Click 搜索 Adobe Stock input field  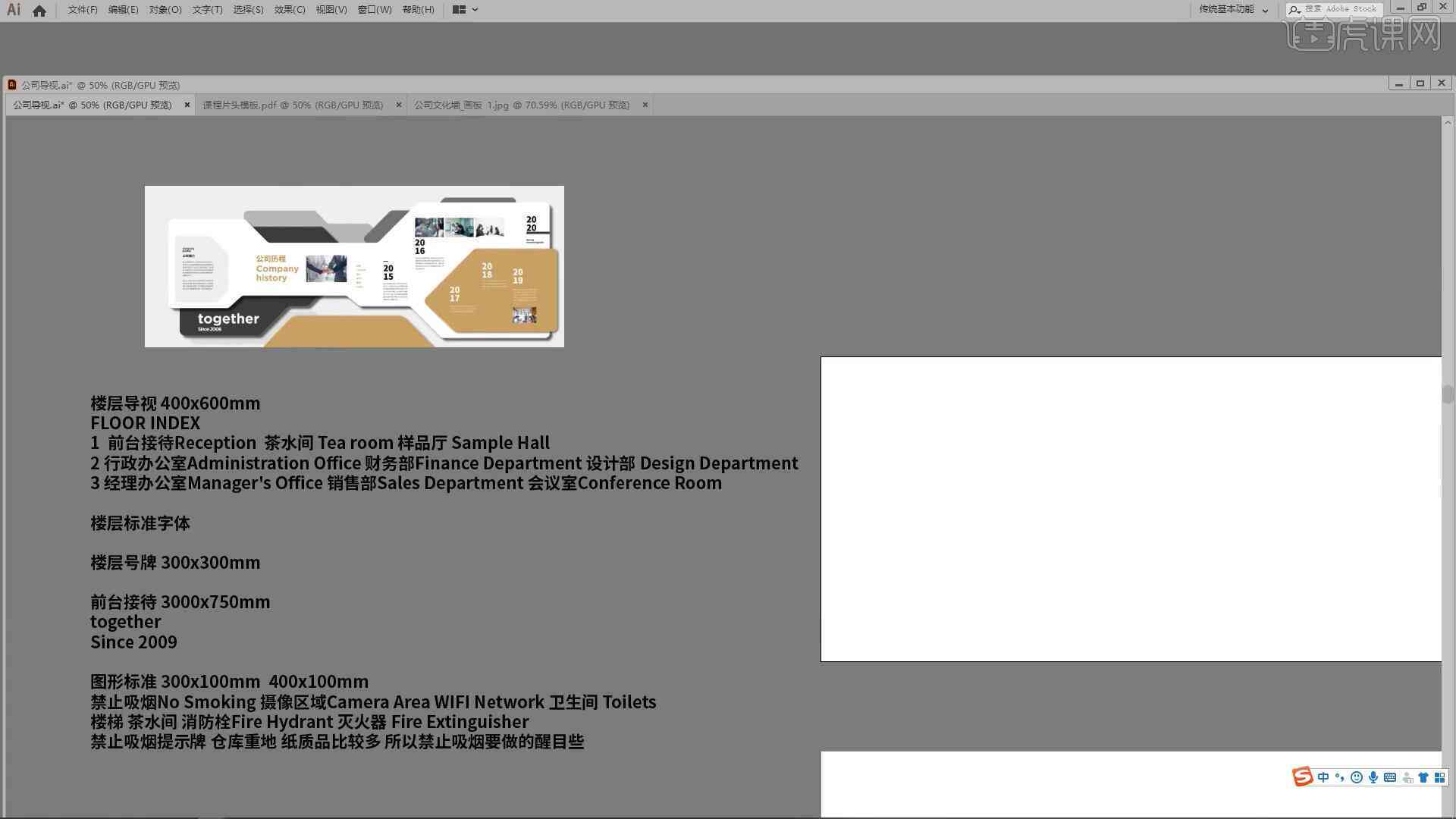tap(1344, 8)
